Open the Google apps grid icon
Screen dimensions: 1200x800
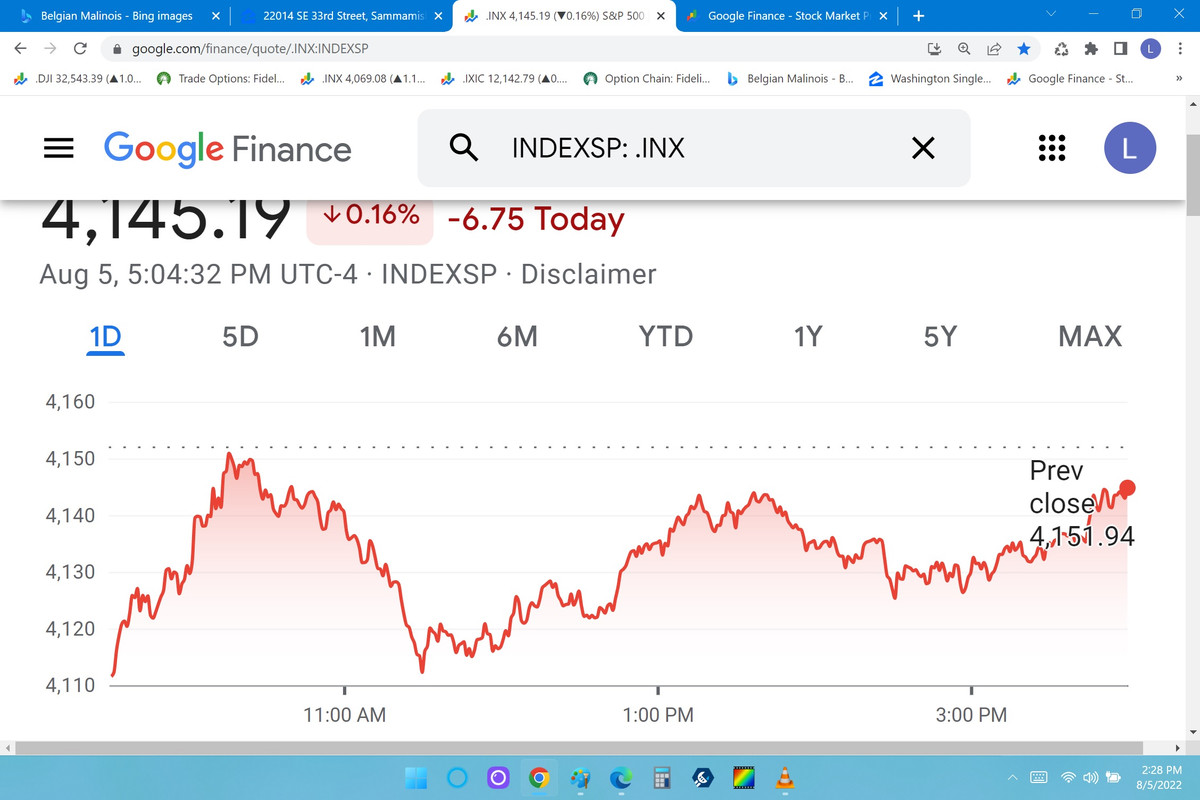pos(1051,148)
